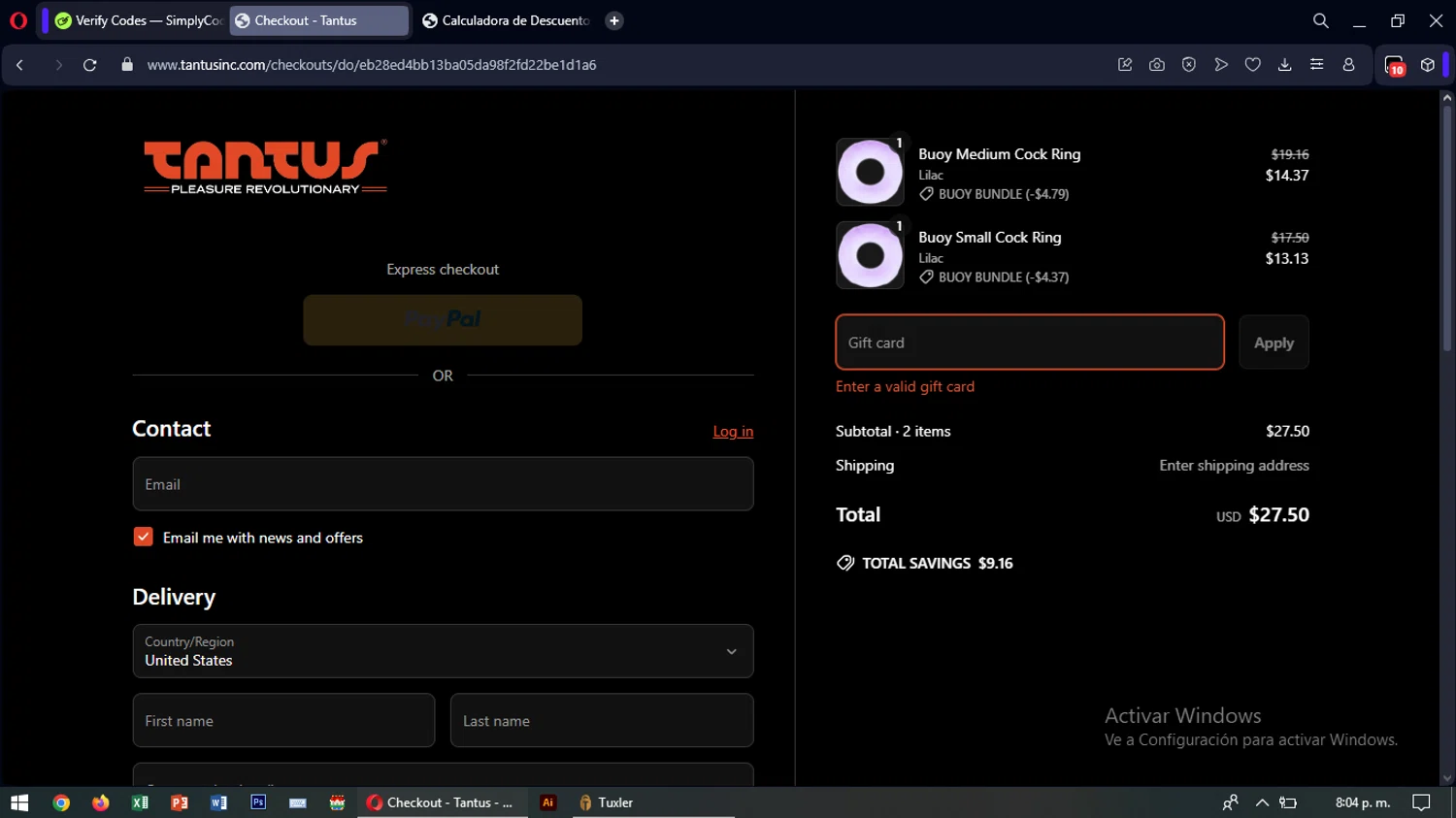Screen dimensions: 1456x818
Task: Open the ad blocker shield icon
Action: click(1189, 65)
